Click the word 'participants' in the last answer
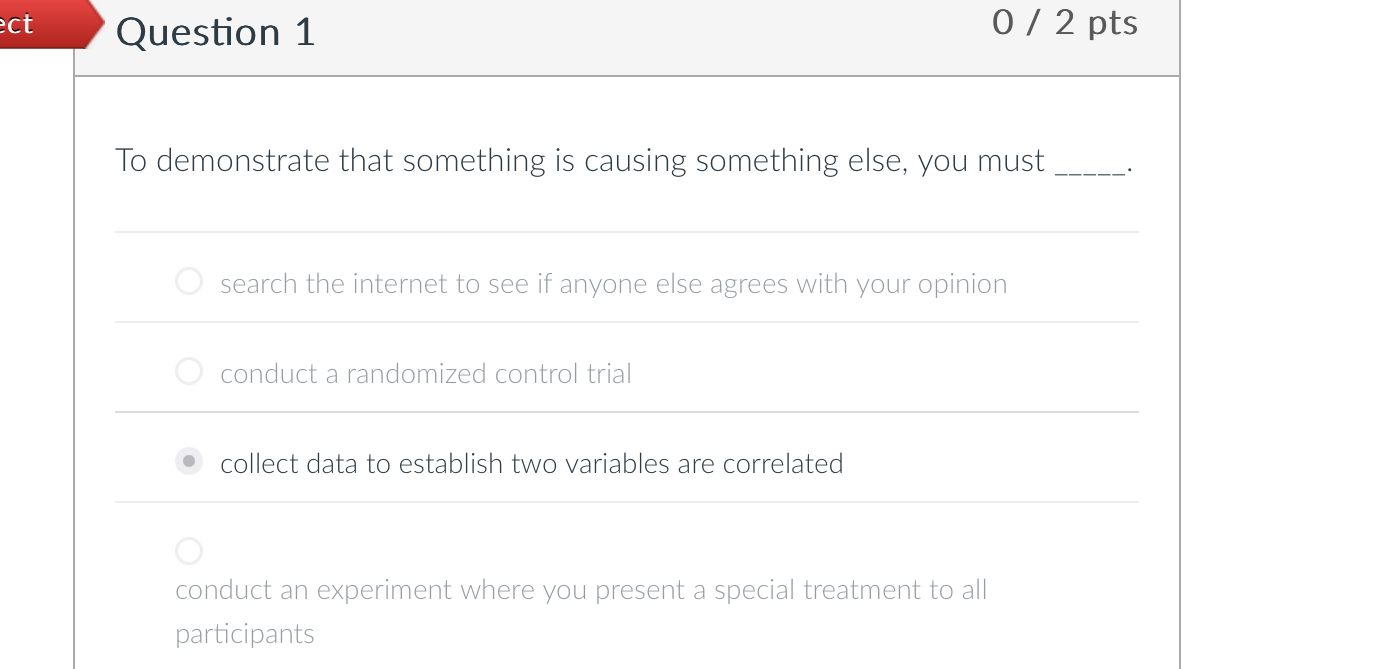The width and height of the screenshot is (1383, 669). [x=244, y=633]
